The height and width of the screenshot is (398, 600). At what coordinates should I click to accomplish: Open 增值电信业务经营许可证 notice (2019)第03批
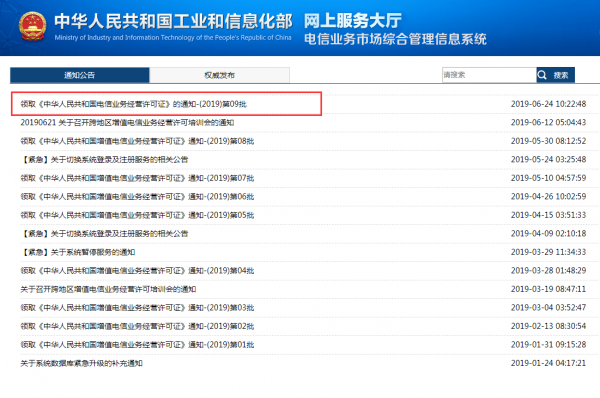[x=137, y=308]
